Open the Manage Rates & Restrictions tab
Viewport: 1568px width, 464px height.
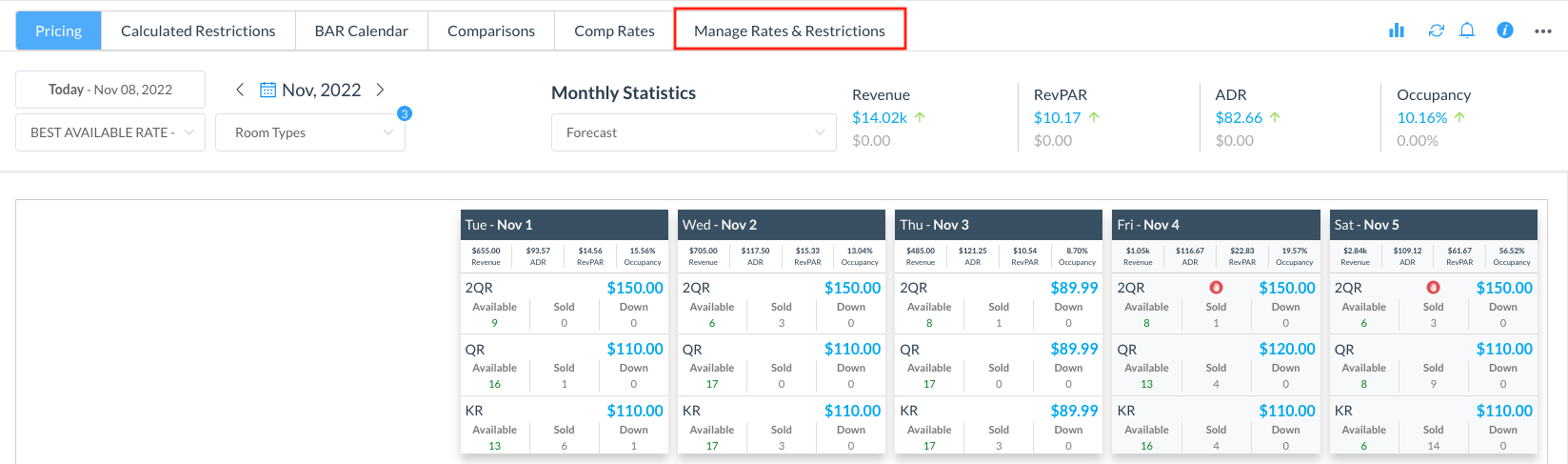coord(789,30)
